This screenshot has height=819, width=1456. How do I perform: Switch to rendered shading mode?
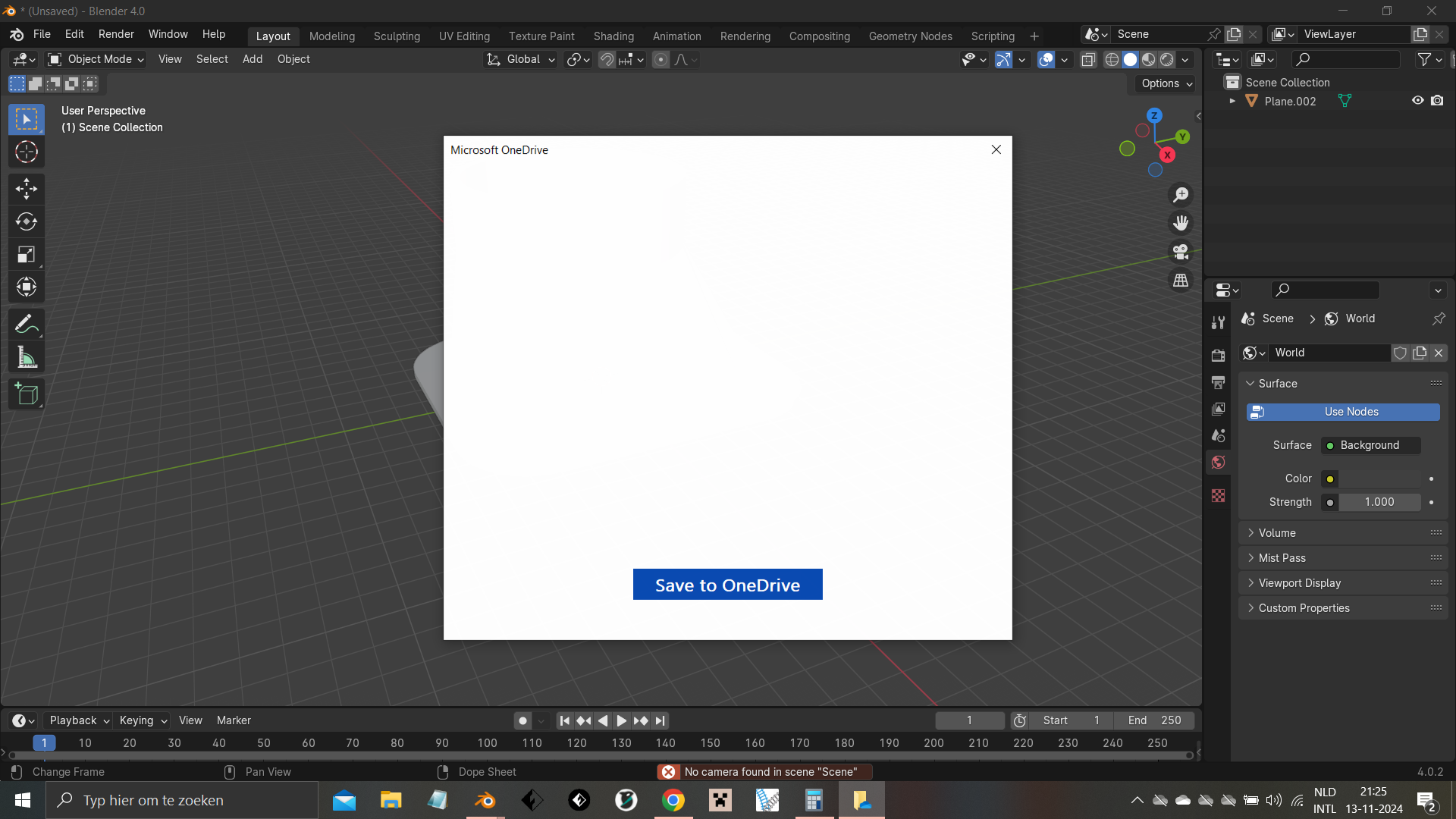[x=1167, y=60]
